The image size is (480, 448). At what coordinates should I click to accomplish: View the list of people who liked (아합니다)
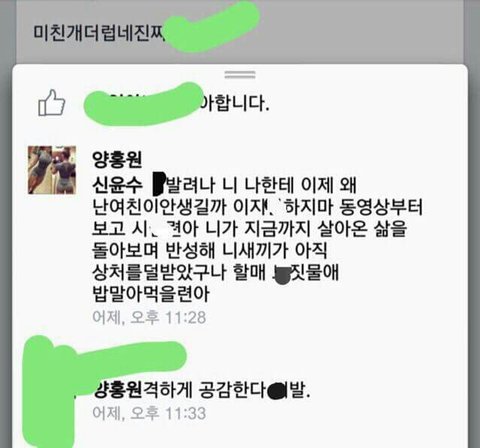click(234, 103)
